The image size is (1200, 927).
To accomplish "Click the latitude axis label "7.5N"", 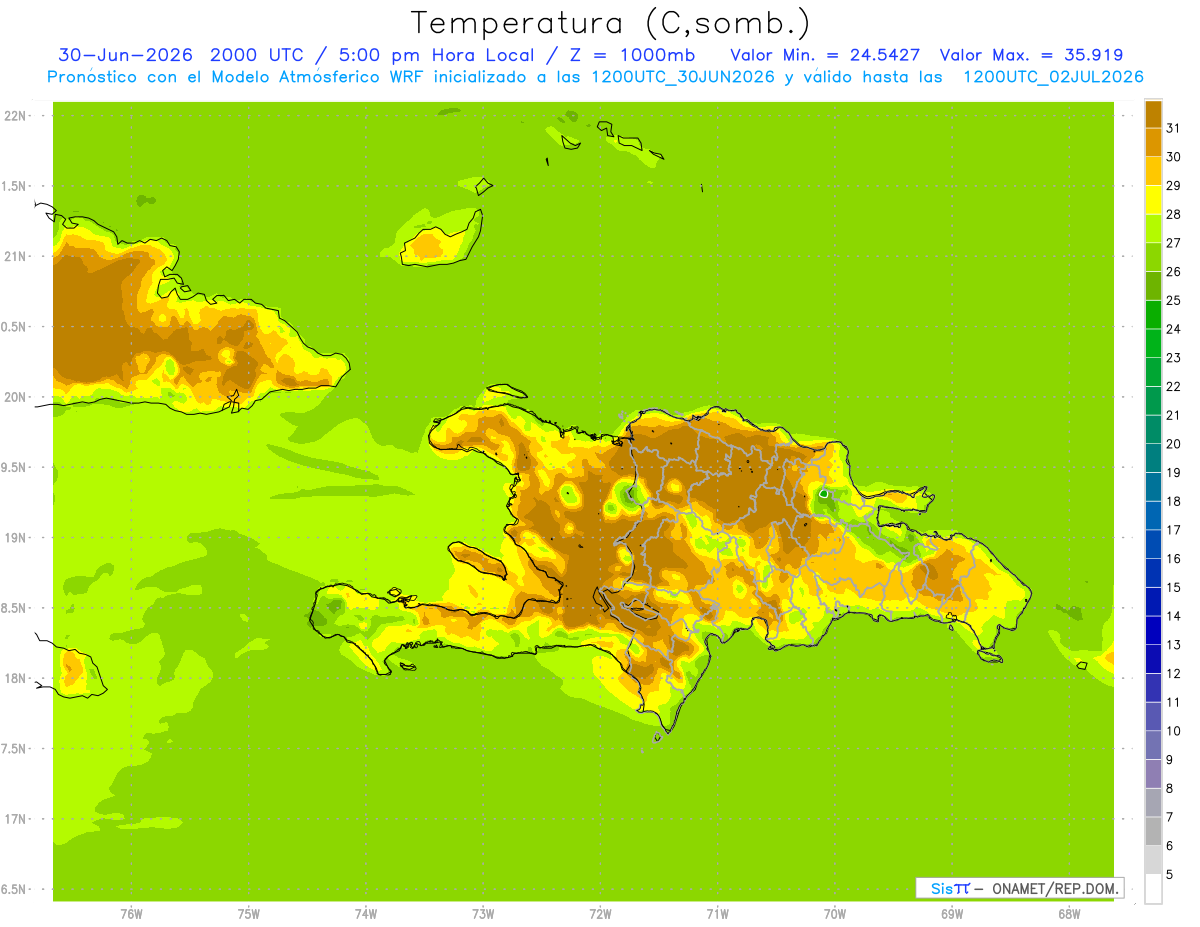I will [x=15, y=749].
